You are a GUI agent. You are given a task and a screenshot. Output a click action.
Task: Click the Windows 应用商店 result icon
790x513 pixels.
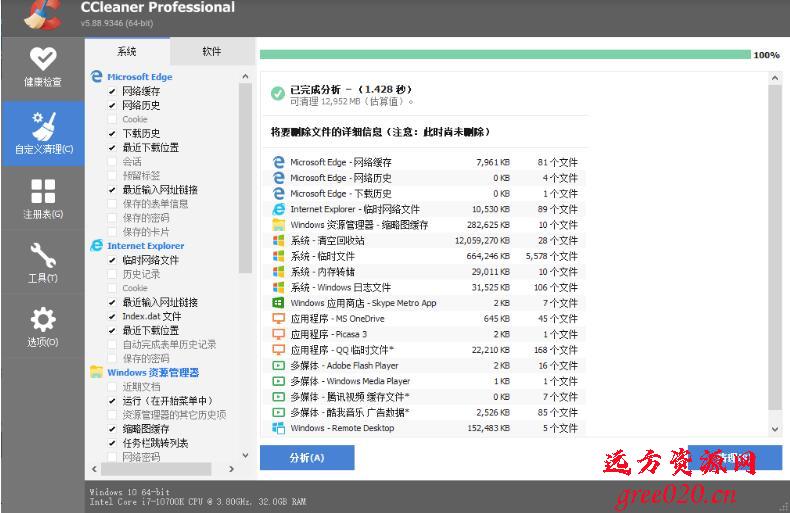278,303
